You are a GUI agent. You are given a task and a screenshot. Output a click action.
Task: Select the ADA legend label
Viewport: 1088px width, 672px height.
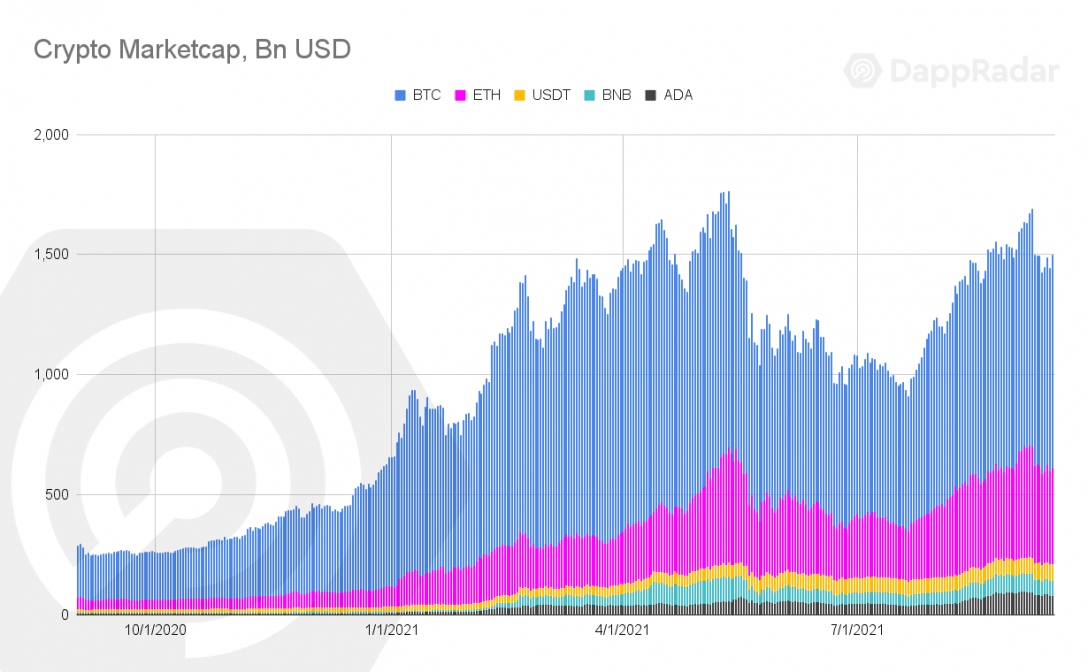pos(678,95)
